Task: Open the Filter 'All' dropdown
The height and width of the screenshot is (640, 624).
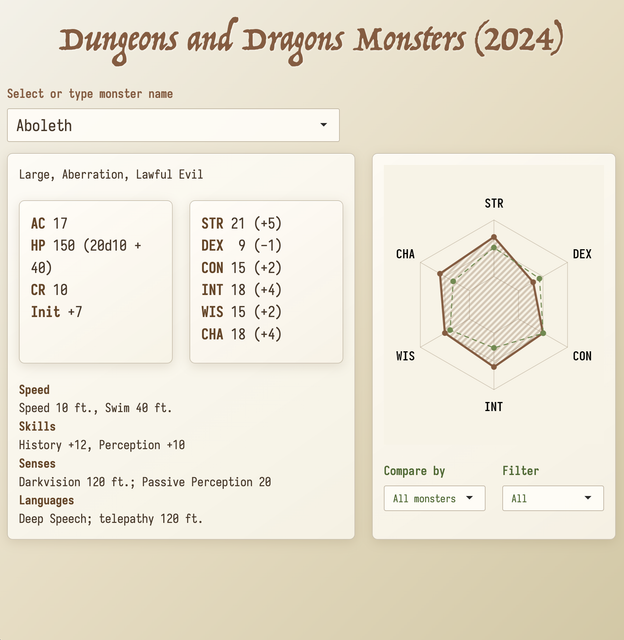Action: (x=553, y=498)
